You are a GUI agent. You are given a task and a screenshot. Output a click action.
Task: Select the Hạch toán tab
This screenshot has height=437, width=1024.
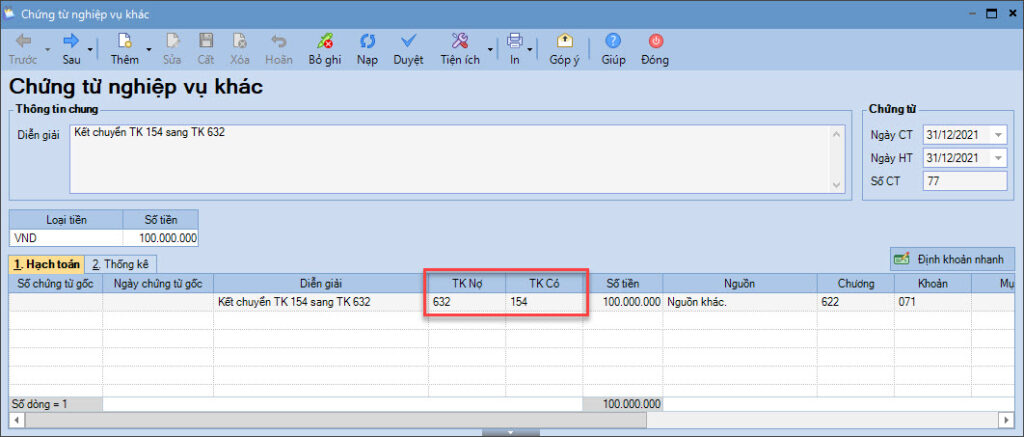[x=46, y=264]
